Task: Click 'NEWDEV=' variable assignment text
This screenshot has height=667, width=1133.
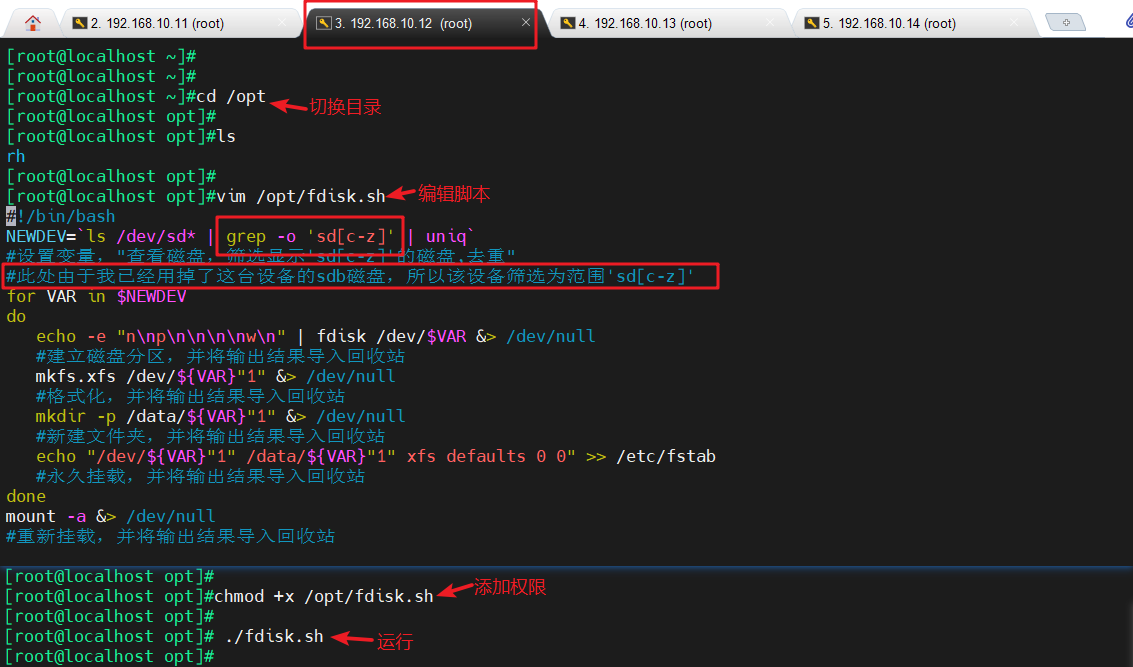Action: 40,236
